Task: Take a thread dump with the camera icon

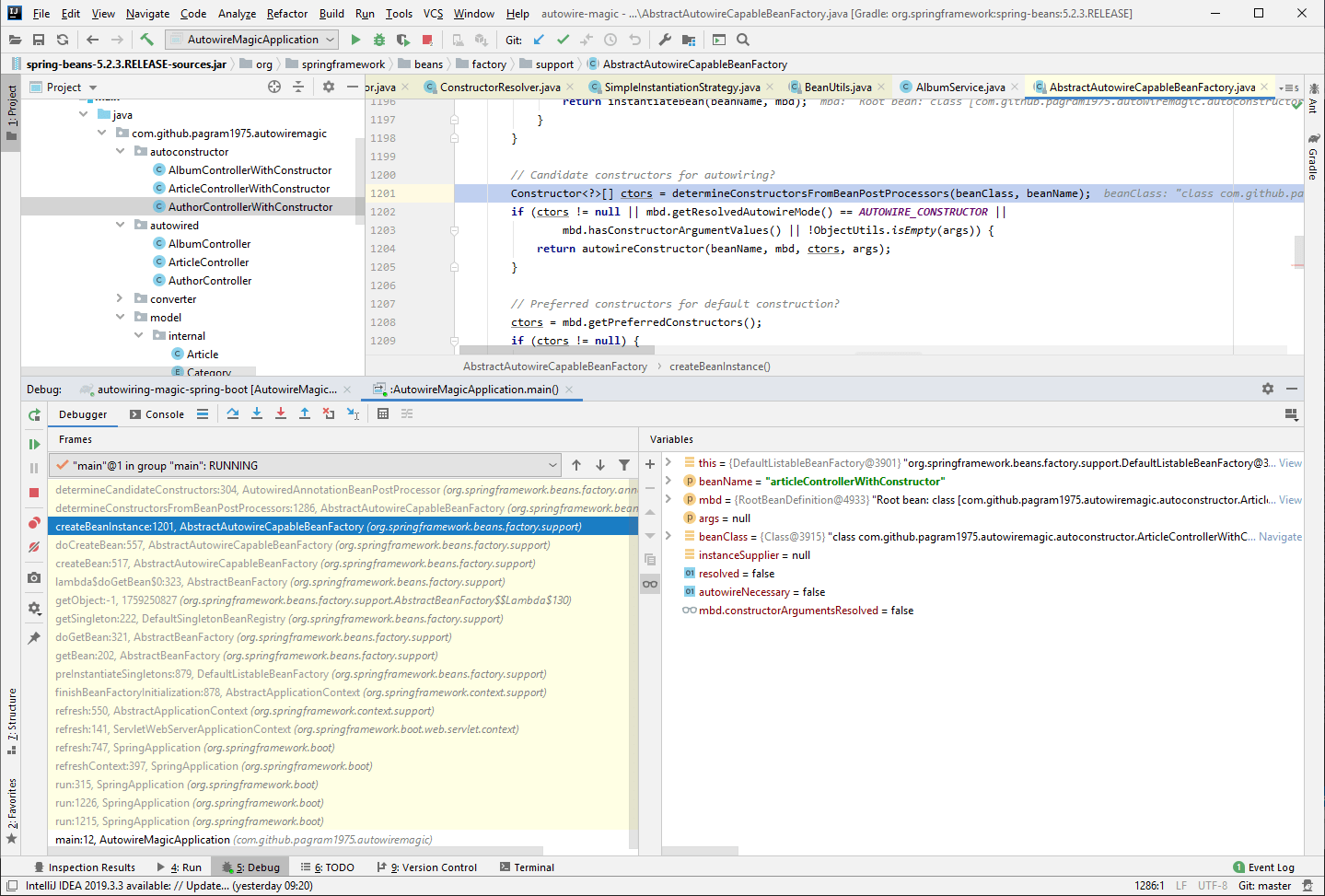Action: pyautogui.click(x=33, y=577)
